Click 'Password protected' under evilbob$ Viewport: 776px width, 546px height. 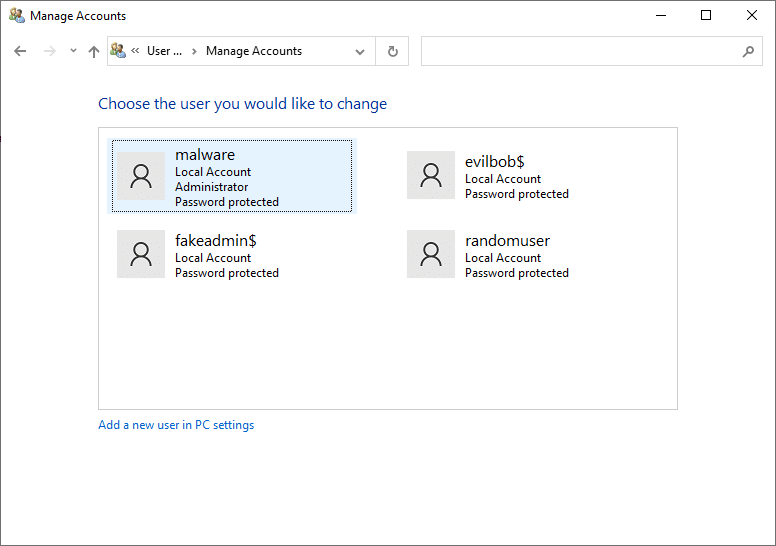517,194
